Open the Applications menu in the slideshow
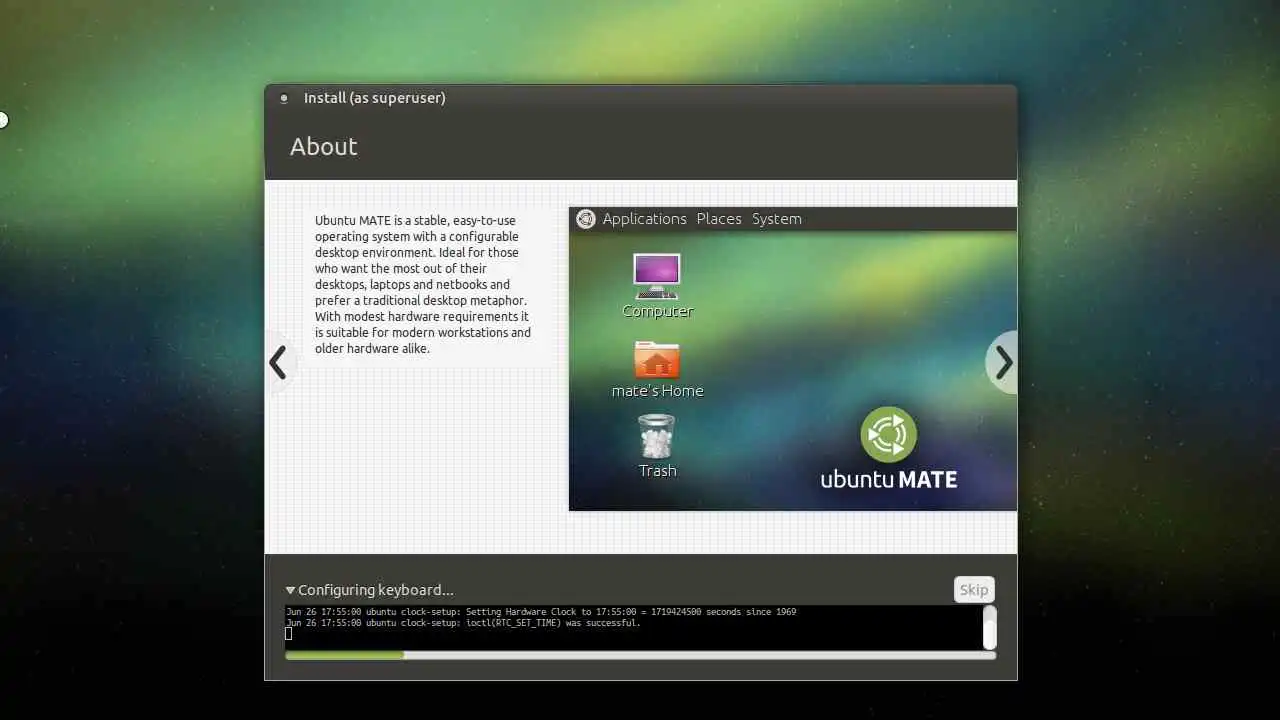The image size is (1280, 720). click(644, 219)
